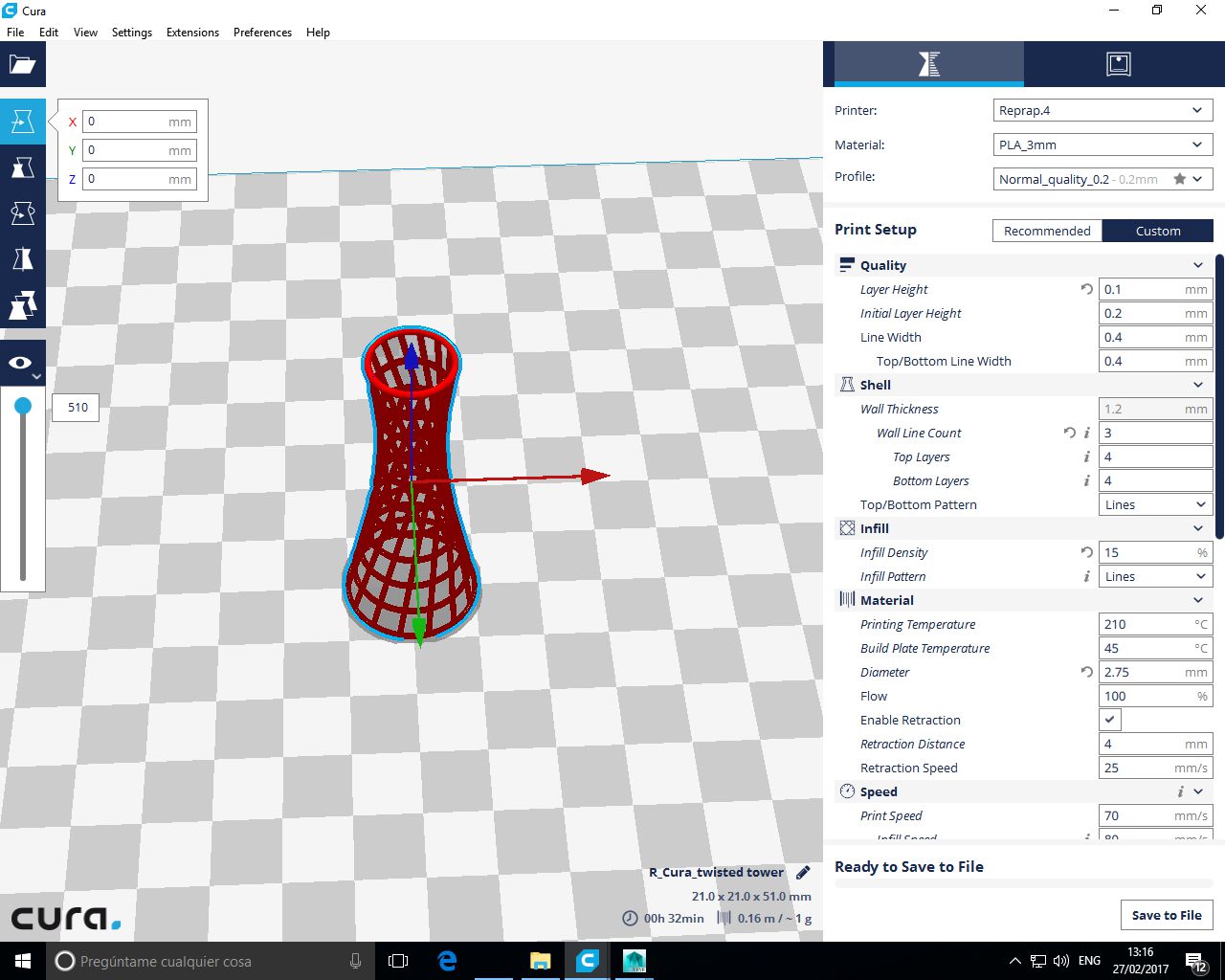Click the Print Speed value field
This screenshot has height=980, width=1225.
coord(1156,815)
